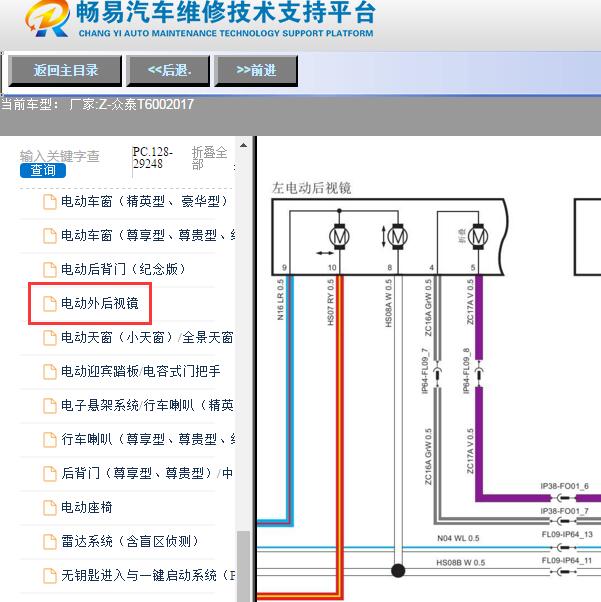The width and height of the screenshot is (601, 602).
Task: Click the 折叠 fold motor symbol
Action: tap(478, 236)
